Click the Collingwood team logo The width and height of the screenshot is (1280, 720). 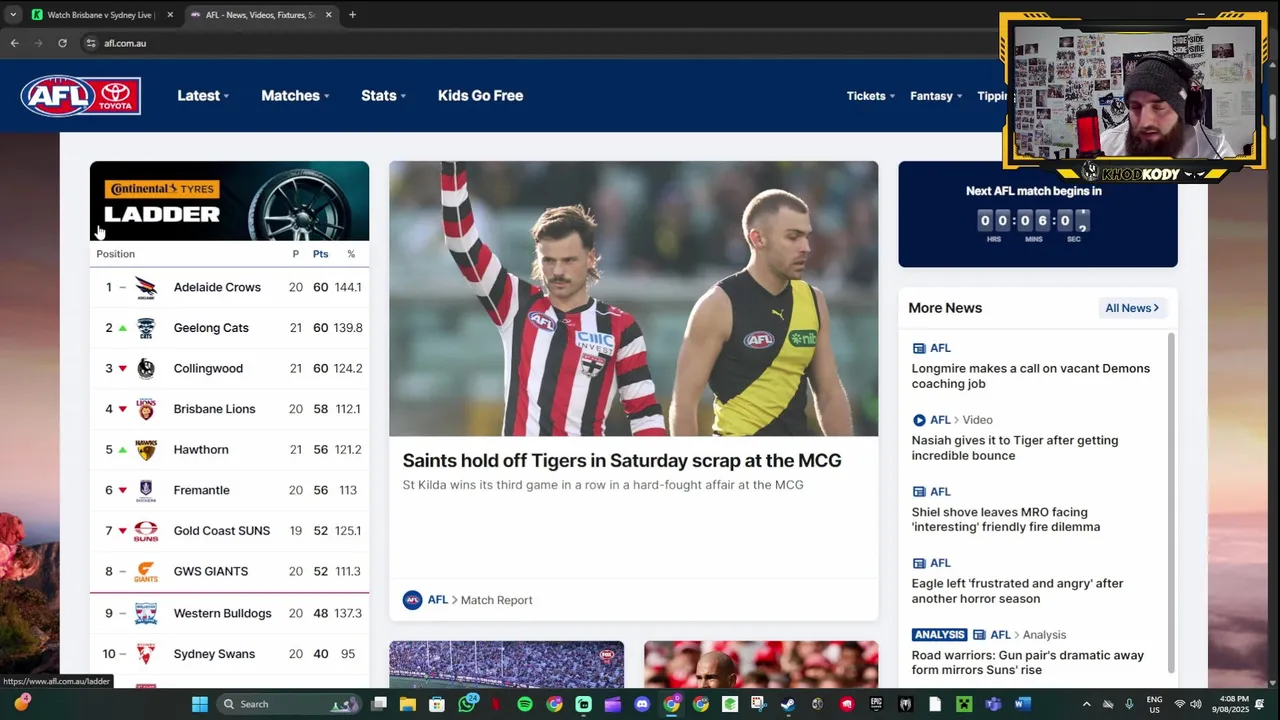(146, 368)
